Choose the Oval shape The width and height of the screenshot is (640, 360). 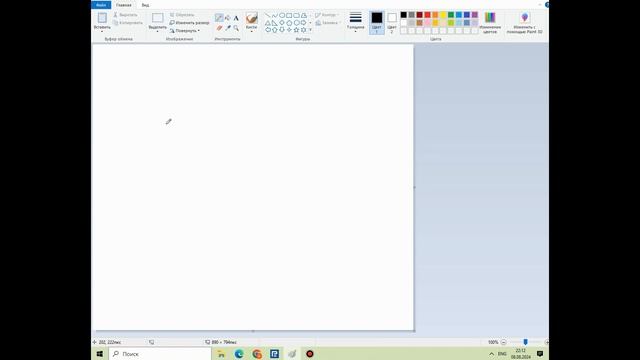(x=282, y=16)
